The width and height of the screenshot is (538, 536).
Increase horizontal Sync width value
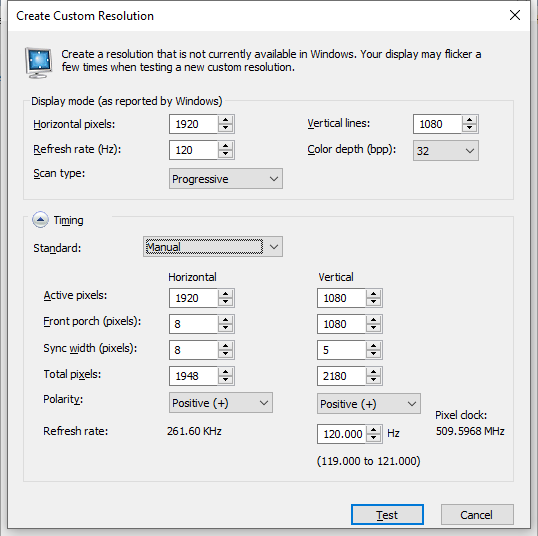coord(225,346)
